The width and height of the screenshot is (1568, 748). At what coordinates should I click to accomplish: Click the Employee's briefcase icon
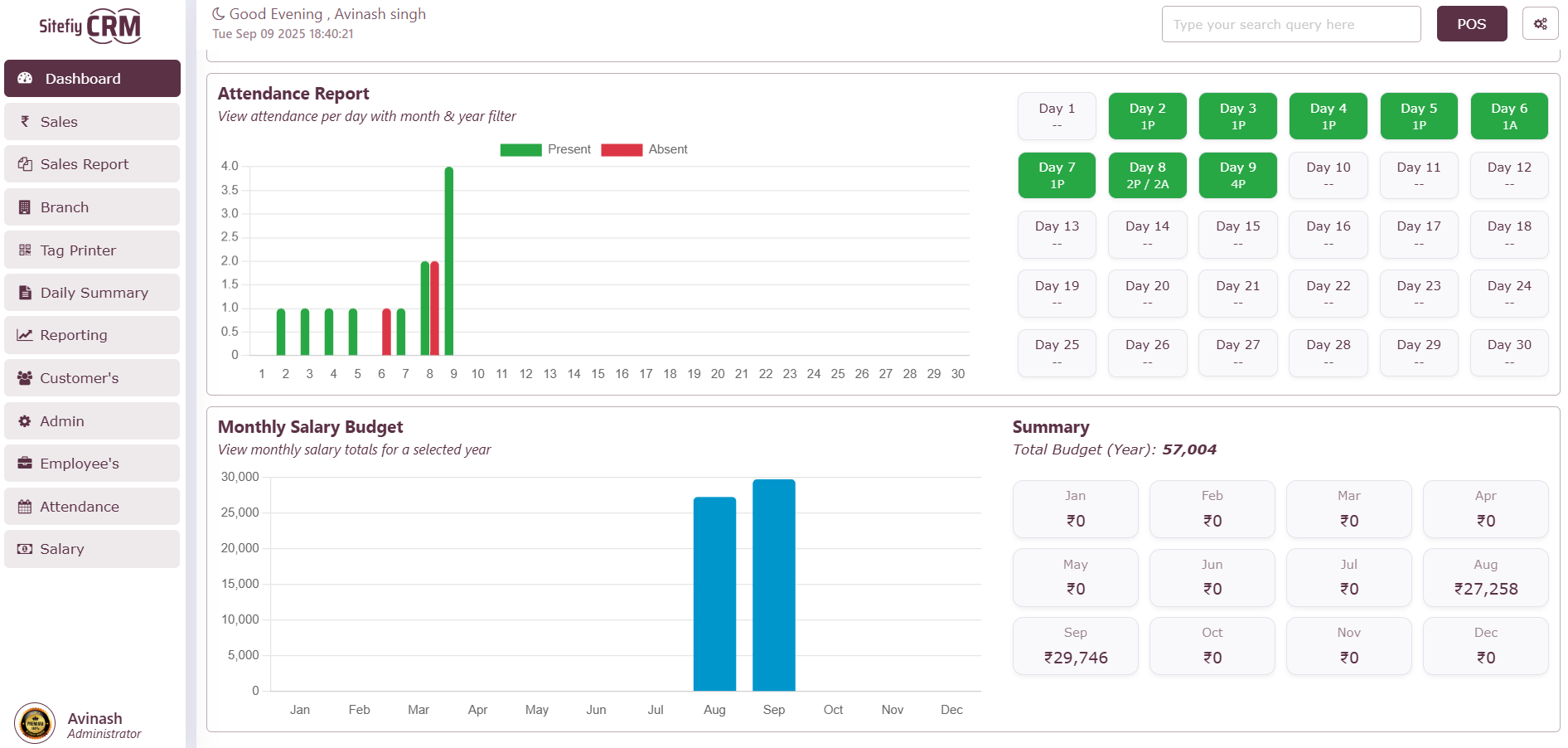click(x=25, y=464)
